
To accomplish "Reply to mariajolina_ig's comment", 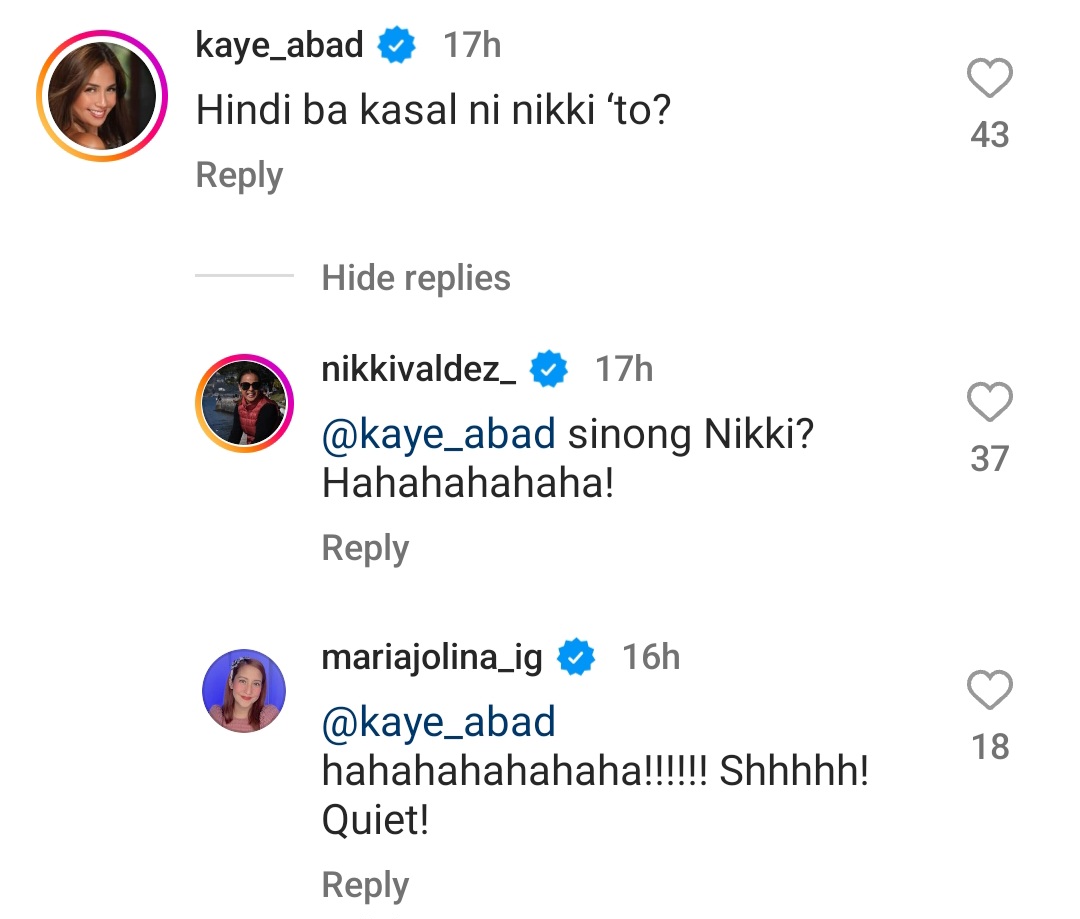I will tap(365, 885).
